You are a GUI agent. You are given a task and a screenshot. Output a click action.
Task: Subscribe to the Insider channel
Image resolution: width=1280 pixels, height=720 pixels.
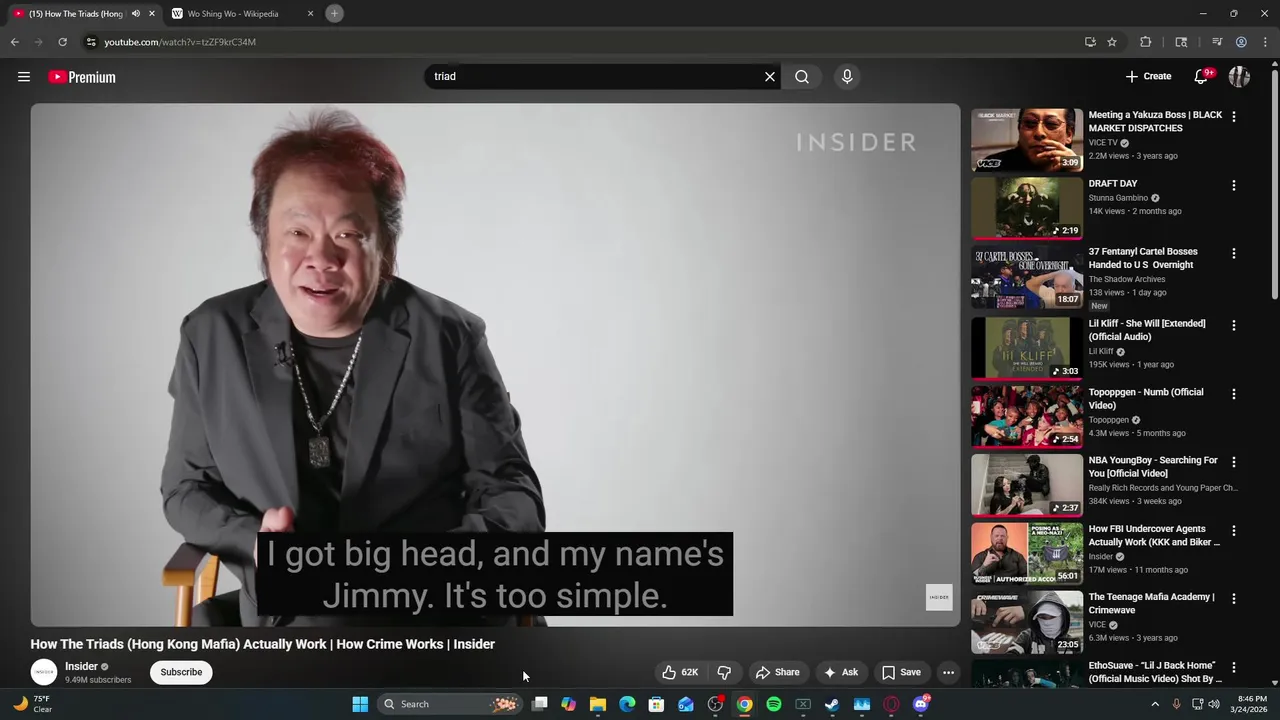[181, 672]
